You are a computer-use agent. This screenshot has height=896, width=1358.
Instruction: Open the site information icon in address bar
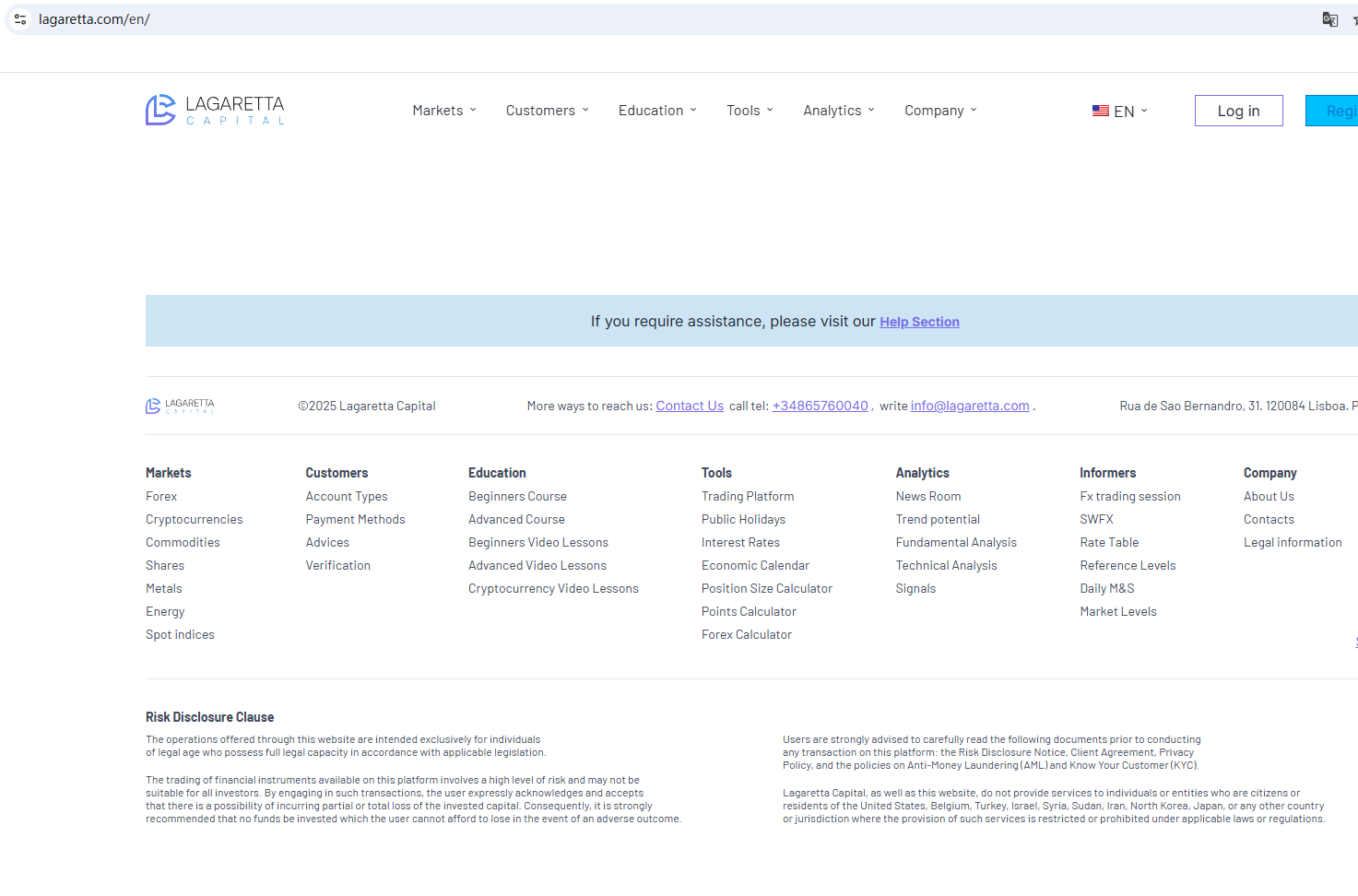point(20,19)
